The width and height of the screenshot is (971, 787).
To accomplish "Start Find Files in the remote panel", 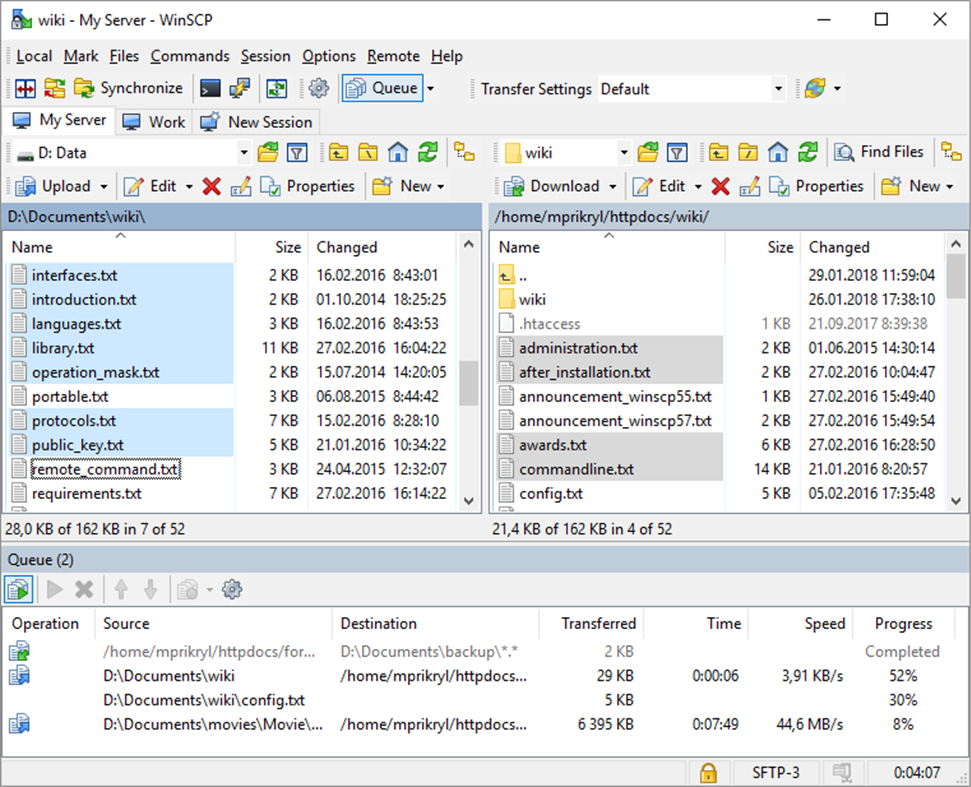I will click(878, 152).
